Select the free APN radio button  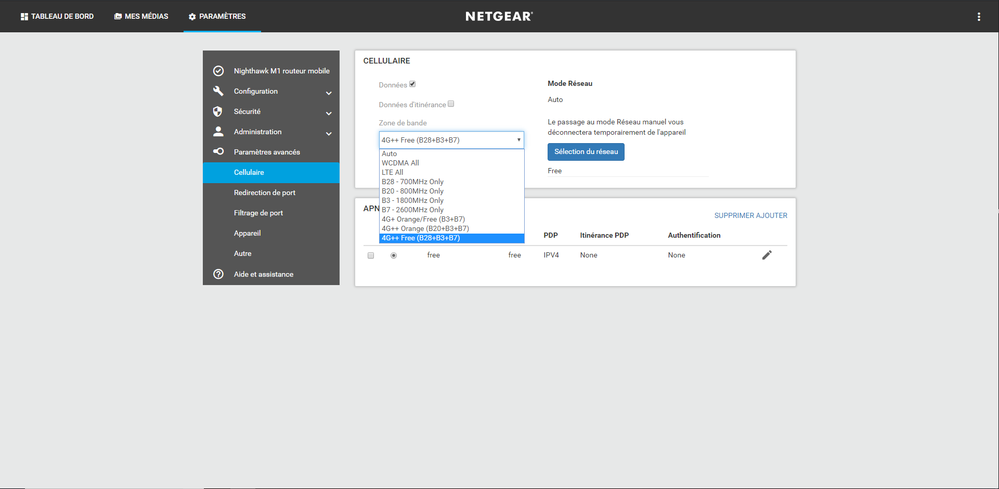tap(393, 256)
